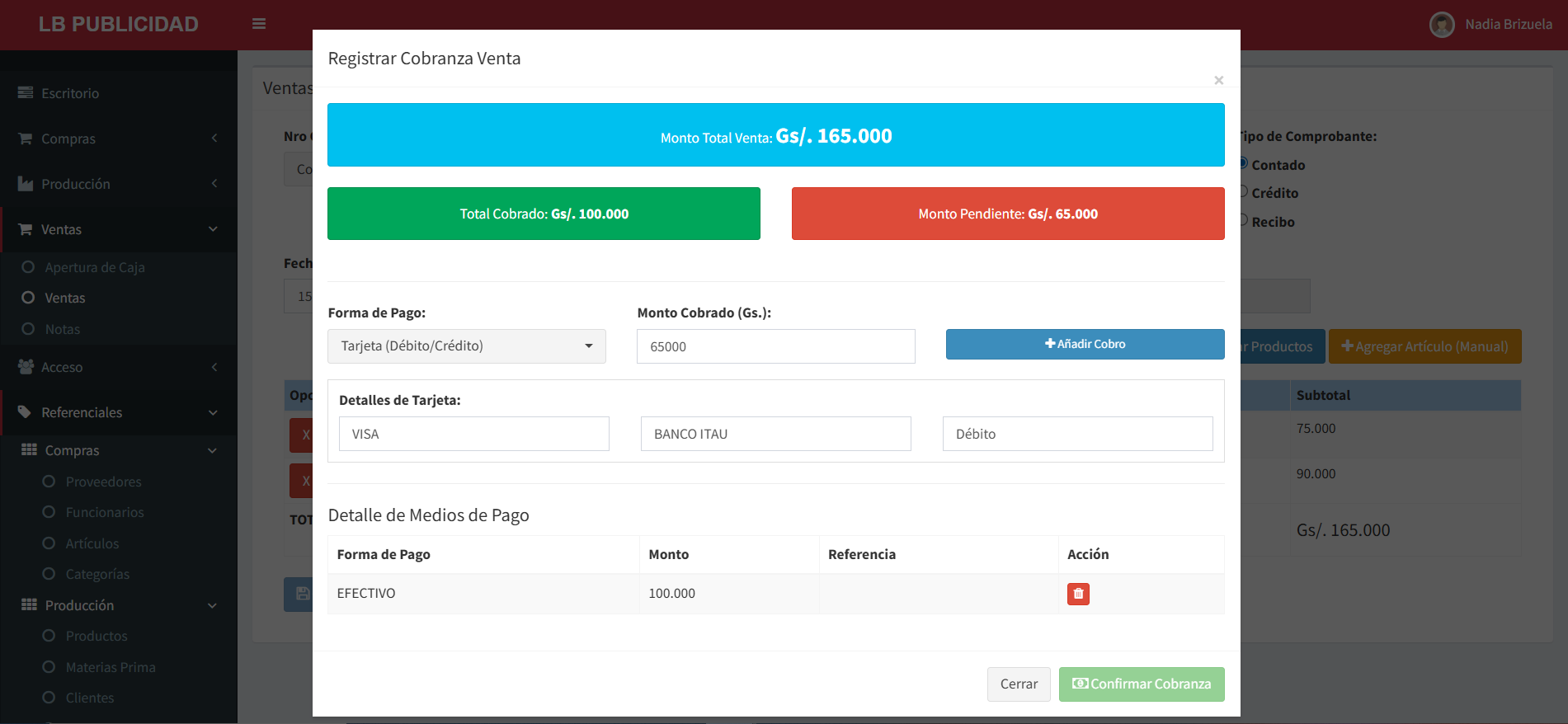This screenshot has width=1568, height=724.
Task: Delete the EFECTIVO payment row
Action: pyautogui.click(x=1078, y=594)
